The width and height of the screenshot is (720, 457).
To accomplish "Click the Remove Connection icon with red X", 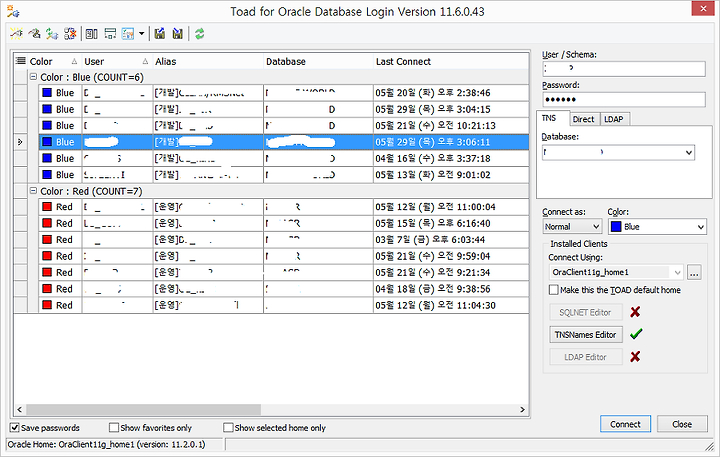I will [x=70, y=34].
